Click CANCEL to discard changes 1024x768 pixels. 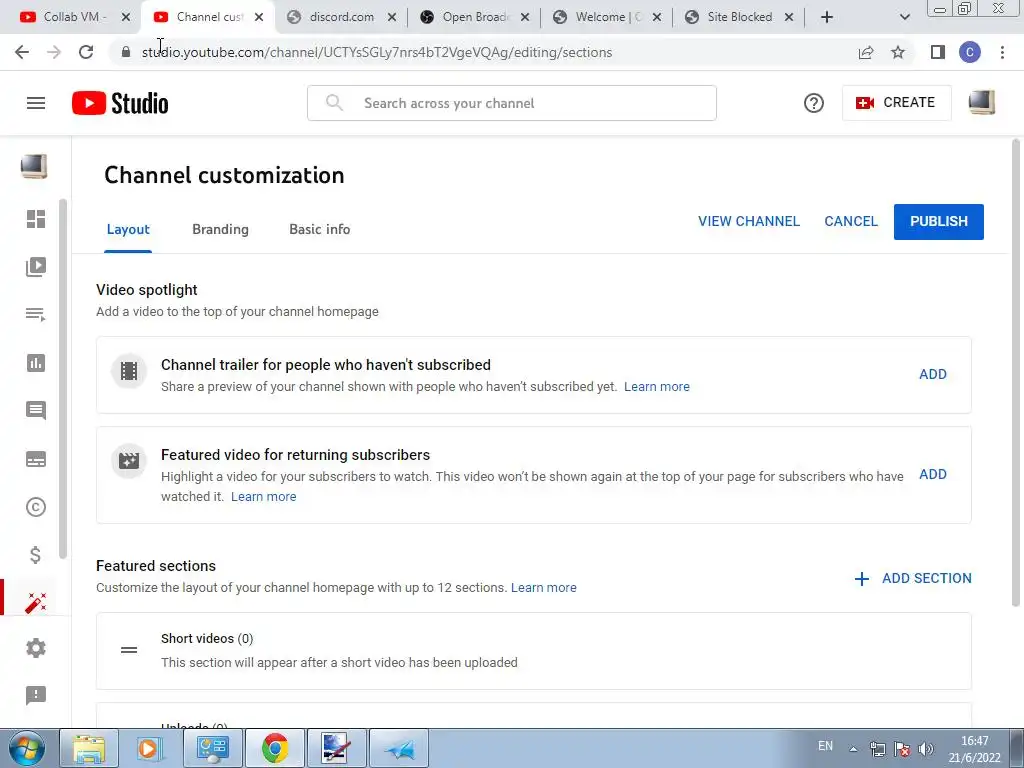coord(850,221)
